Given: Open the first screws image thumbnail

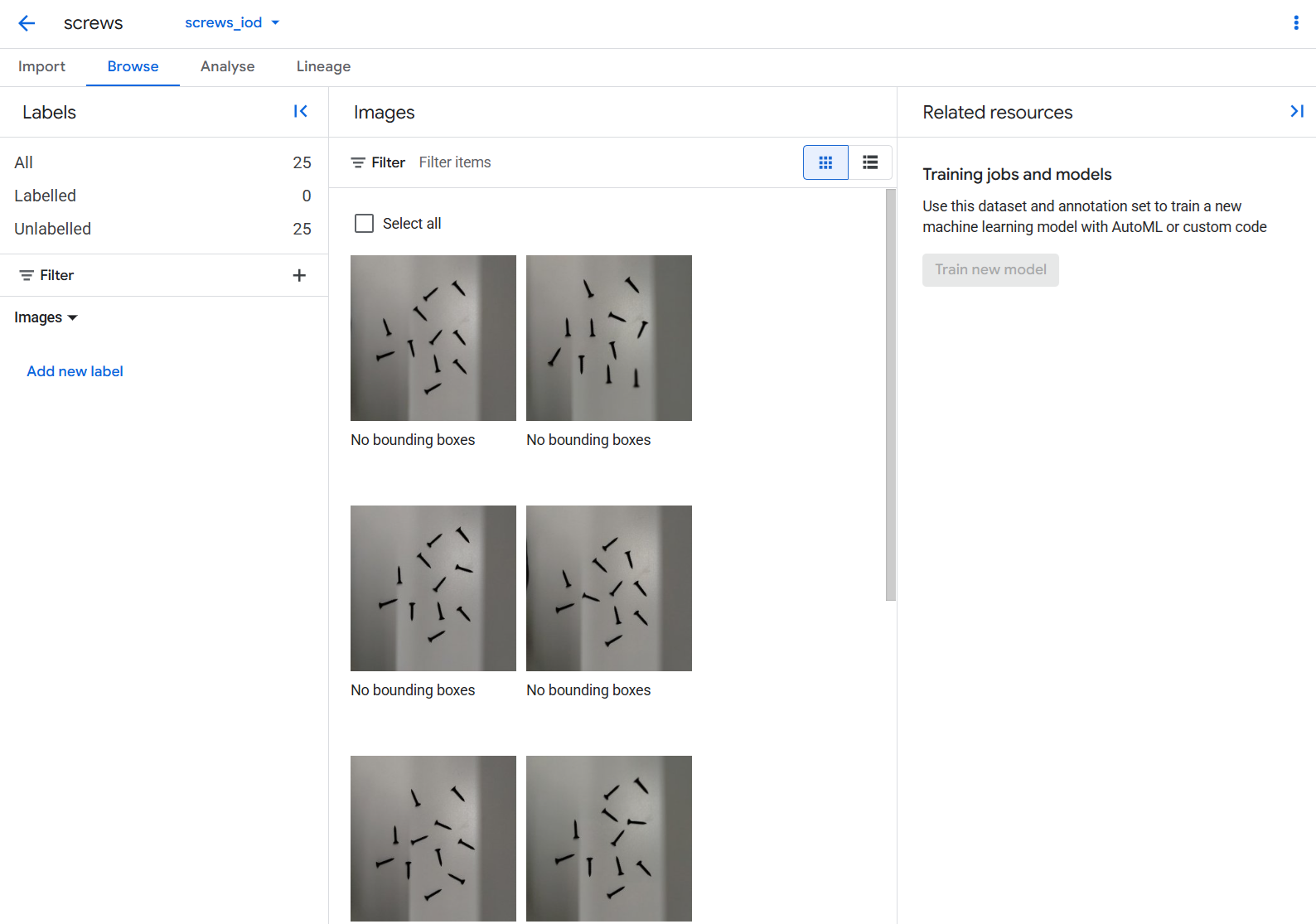Looking at the screenshot, I should click(x=433, y=338).
